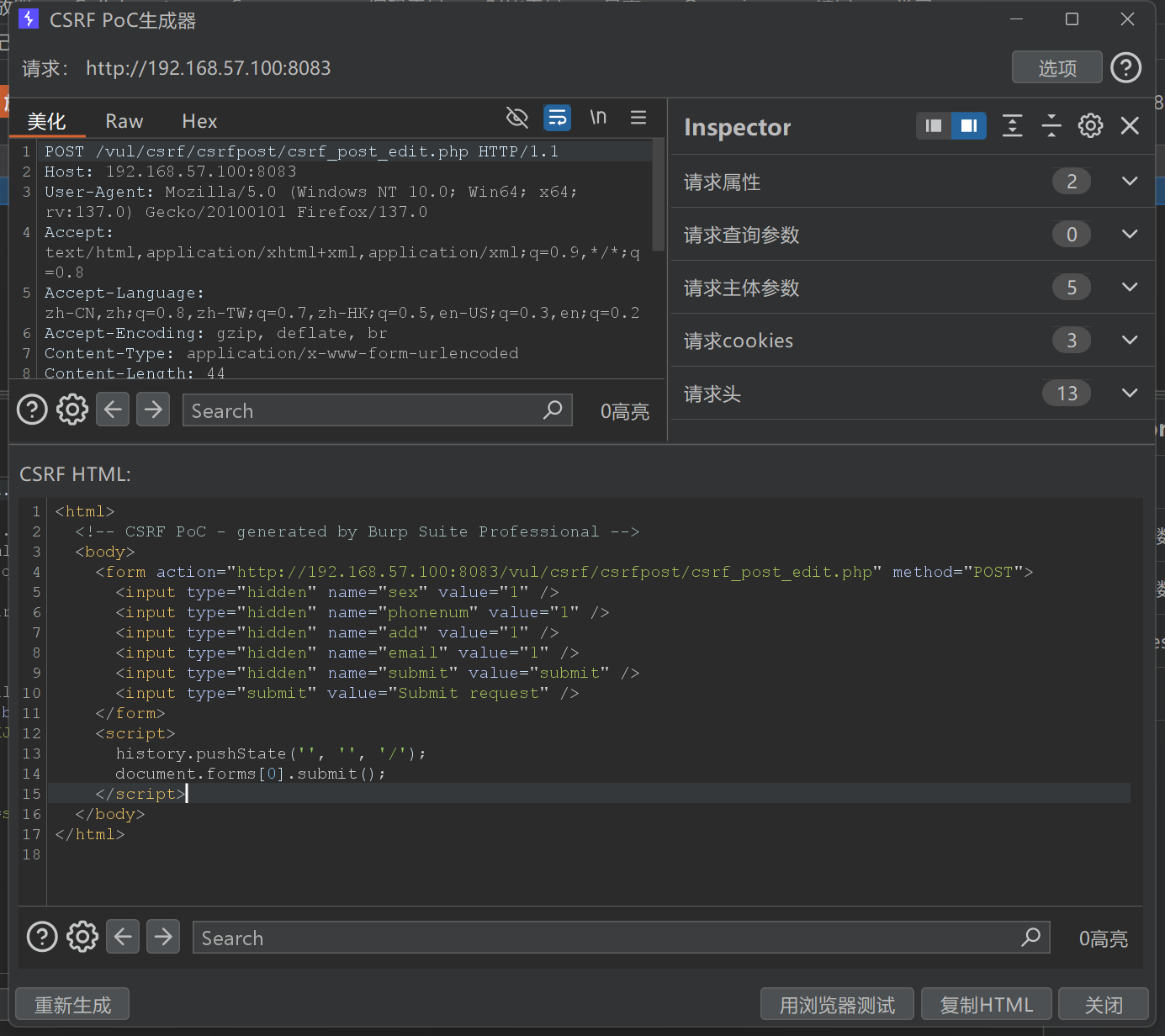This screenshot has height=1036, width=1165.
Task: Focus the request pane Search field
Action: coord(378,410)
